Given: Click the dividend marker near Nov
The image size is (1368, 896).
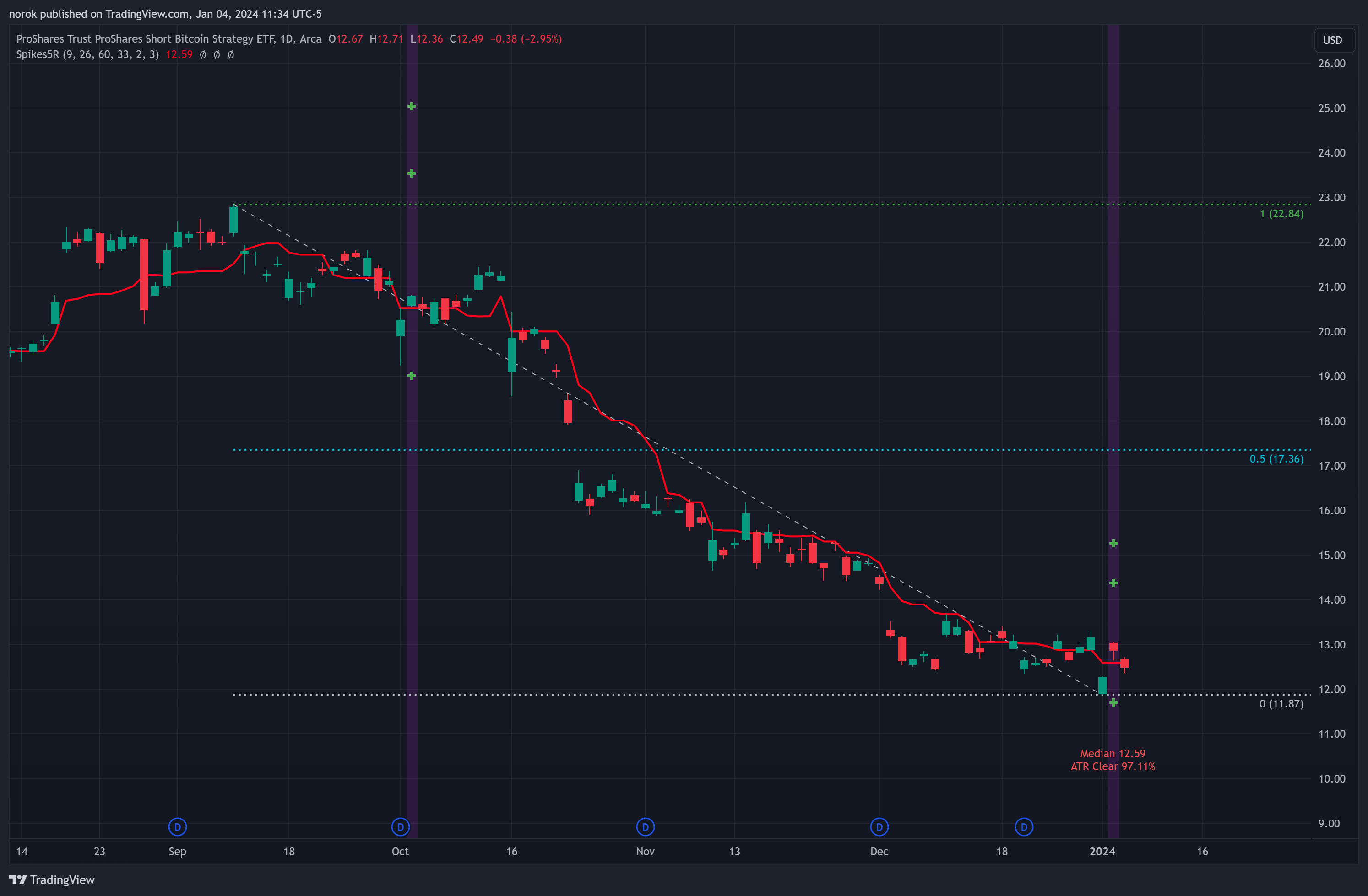Looking at the screenshot, I should [x=646, y=827].
